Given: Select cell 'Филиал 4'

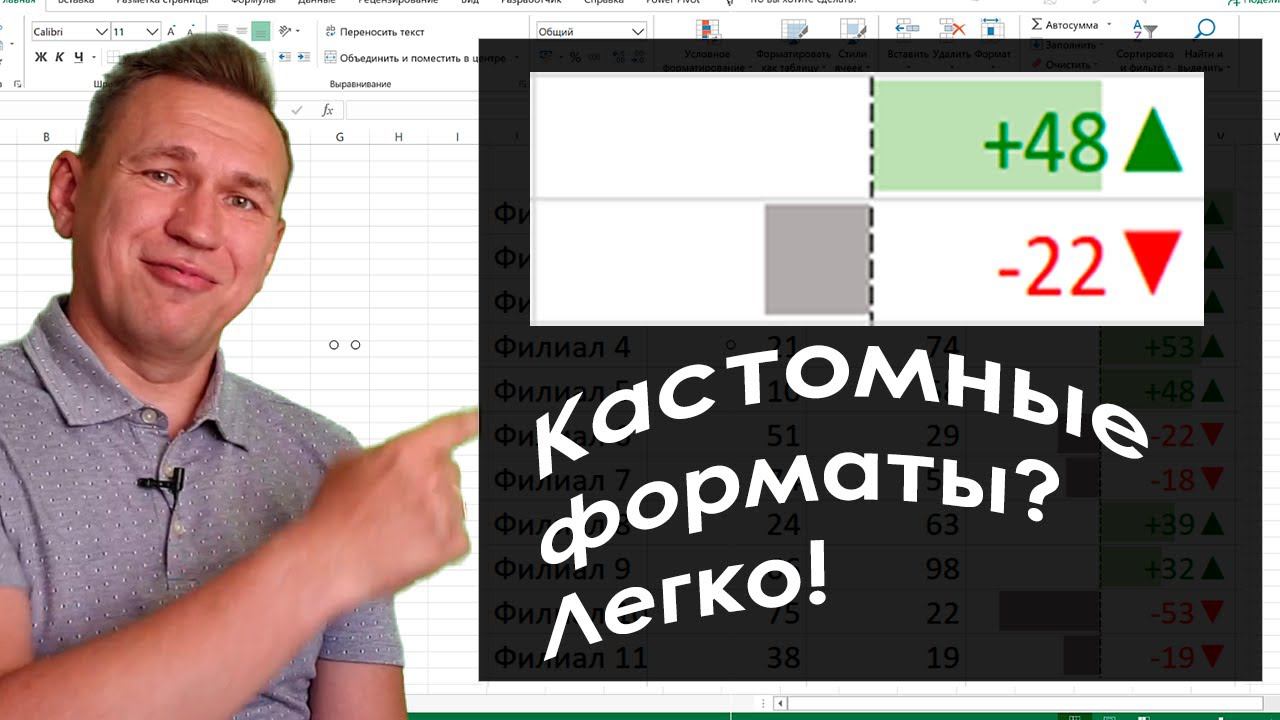Looking at the screenshot, I should point(562,347).
